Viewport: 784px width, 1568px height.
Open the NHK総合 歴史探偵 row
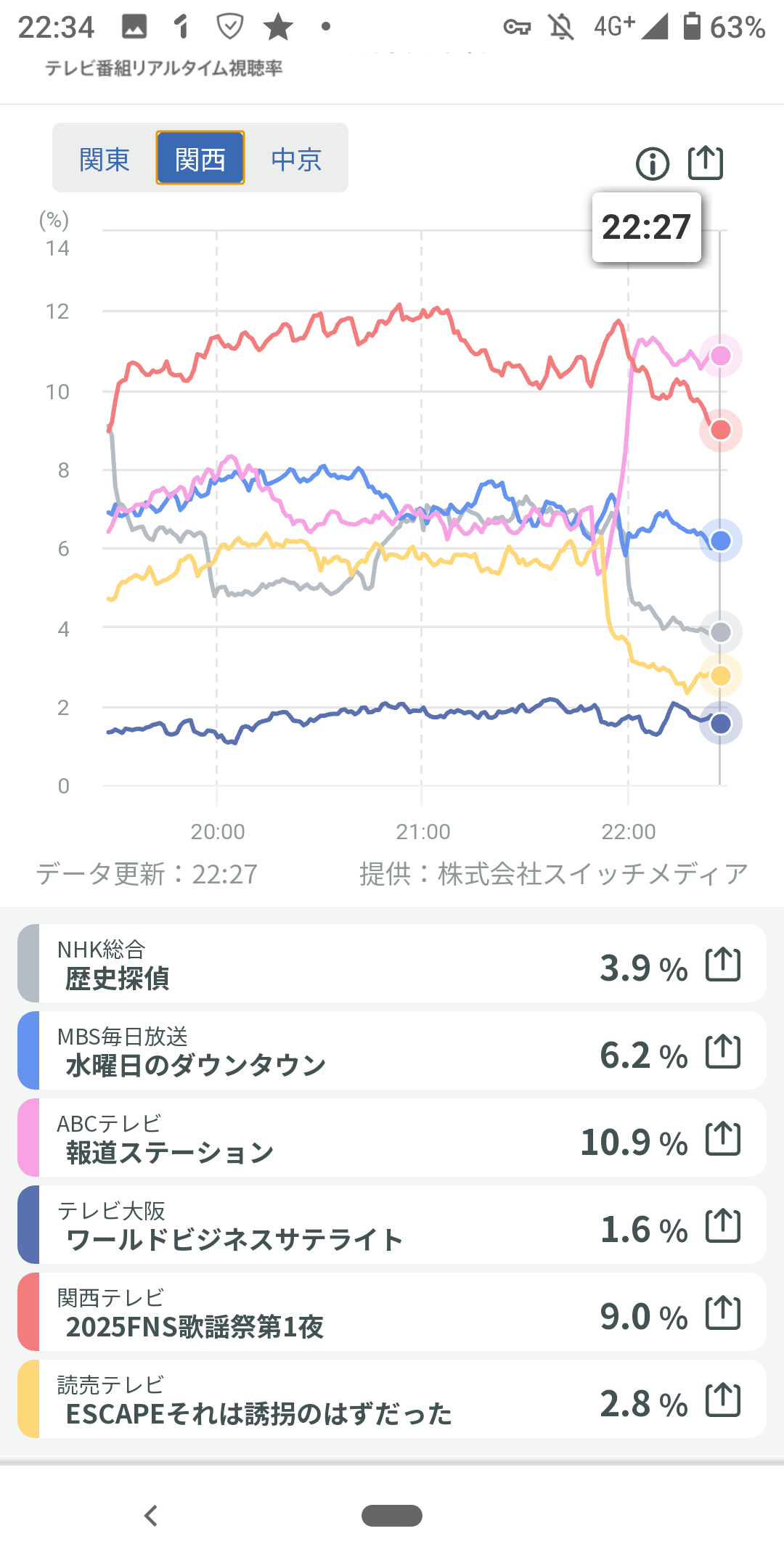pos(327,964)
